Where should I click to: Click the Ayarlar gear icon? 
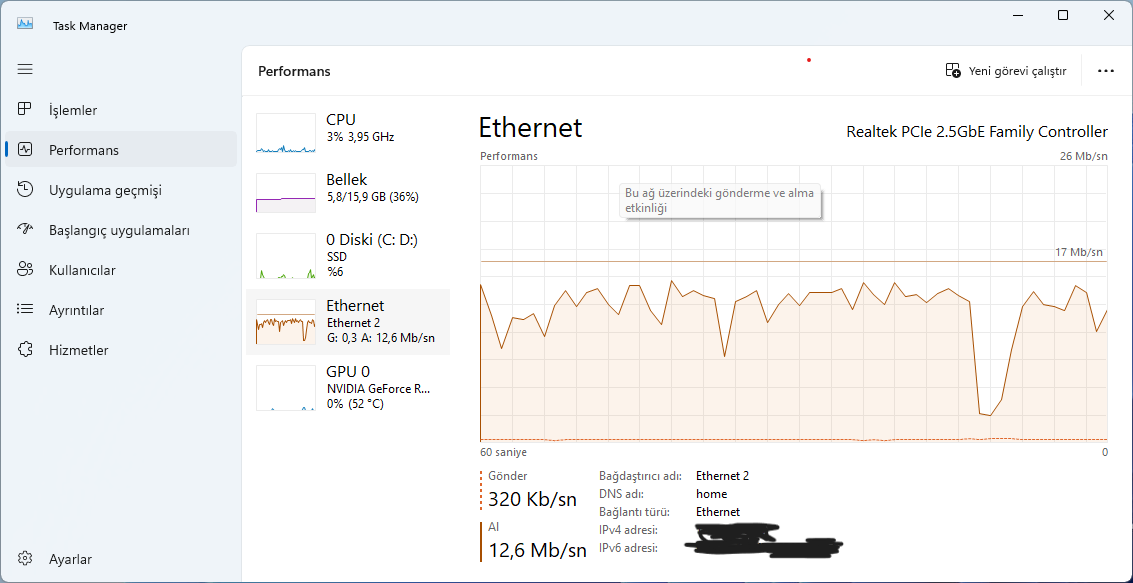coord(26,559)
